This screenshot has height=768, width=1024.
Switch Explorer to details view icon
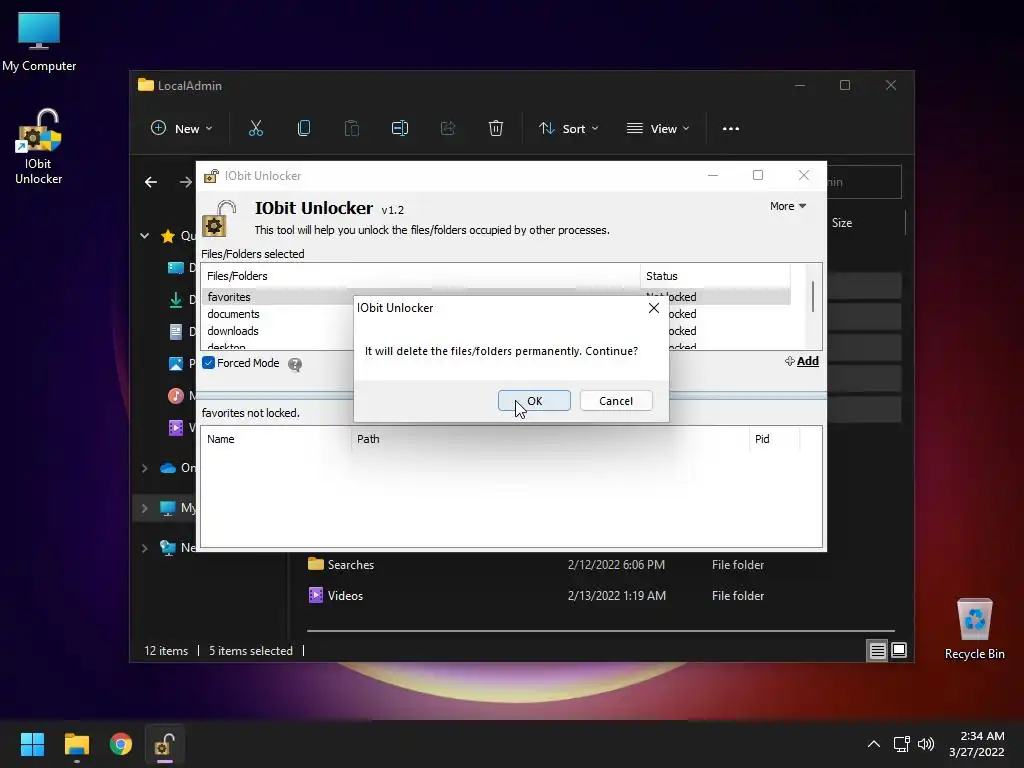tap(877, 650)
